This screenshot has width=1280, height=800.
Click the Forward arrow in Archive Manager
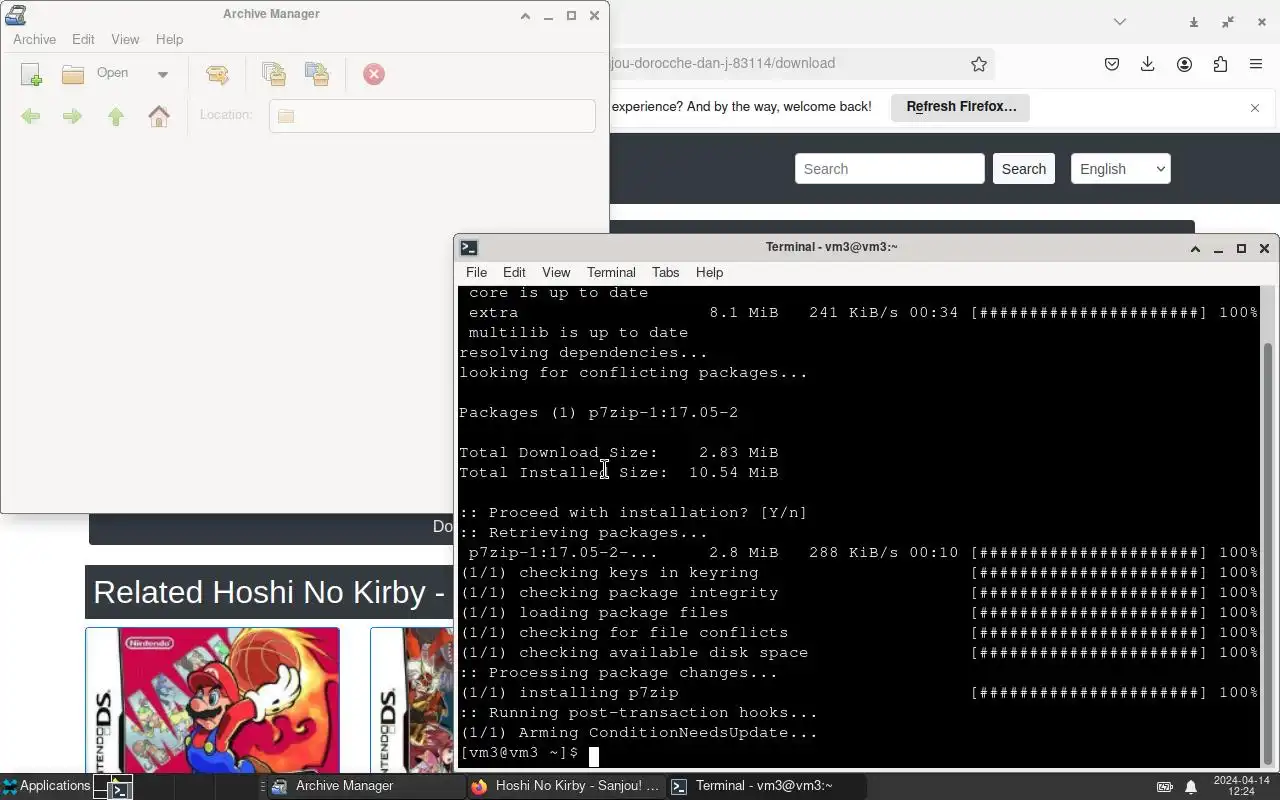(72, 116)
